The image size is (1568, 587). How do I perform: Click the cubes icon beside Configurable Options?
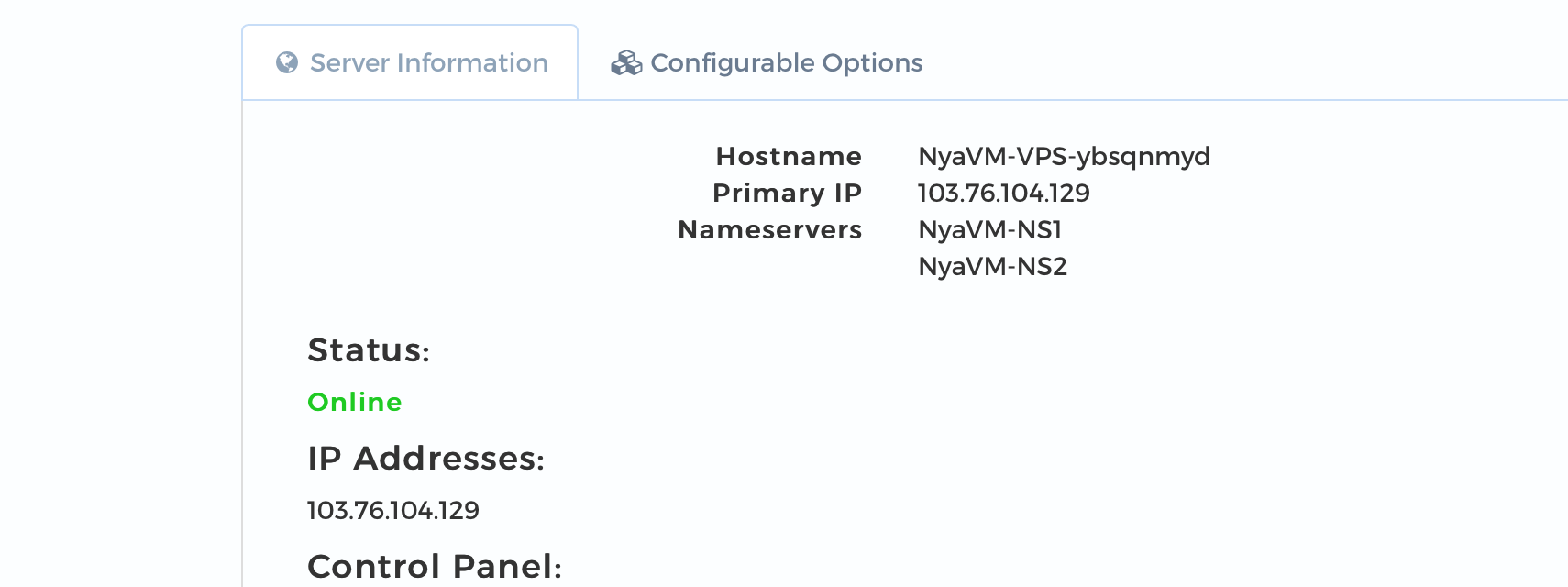click(x=626, y=62)
